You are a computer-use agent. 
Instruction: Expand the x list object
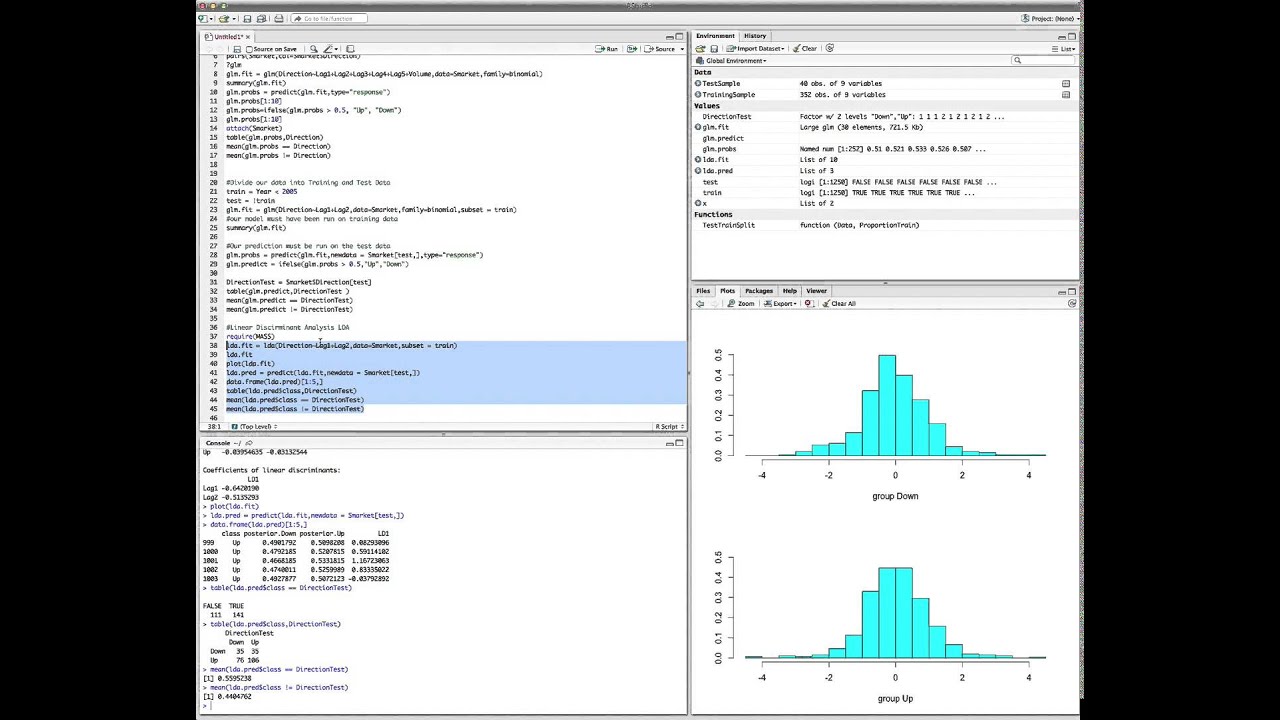[698, 204]
